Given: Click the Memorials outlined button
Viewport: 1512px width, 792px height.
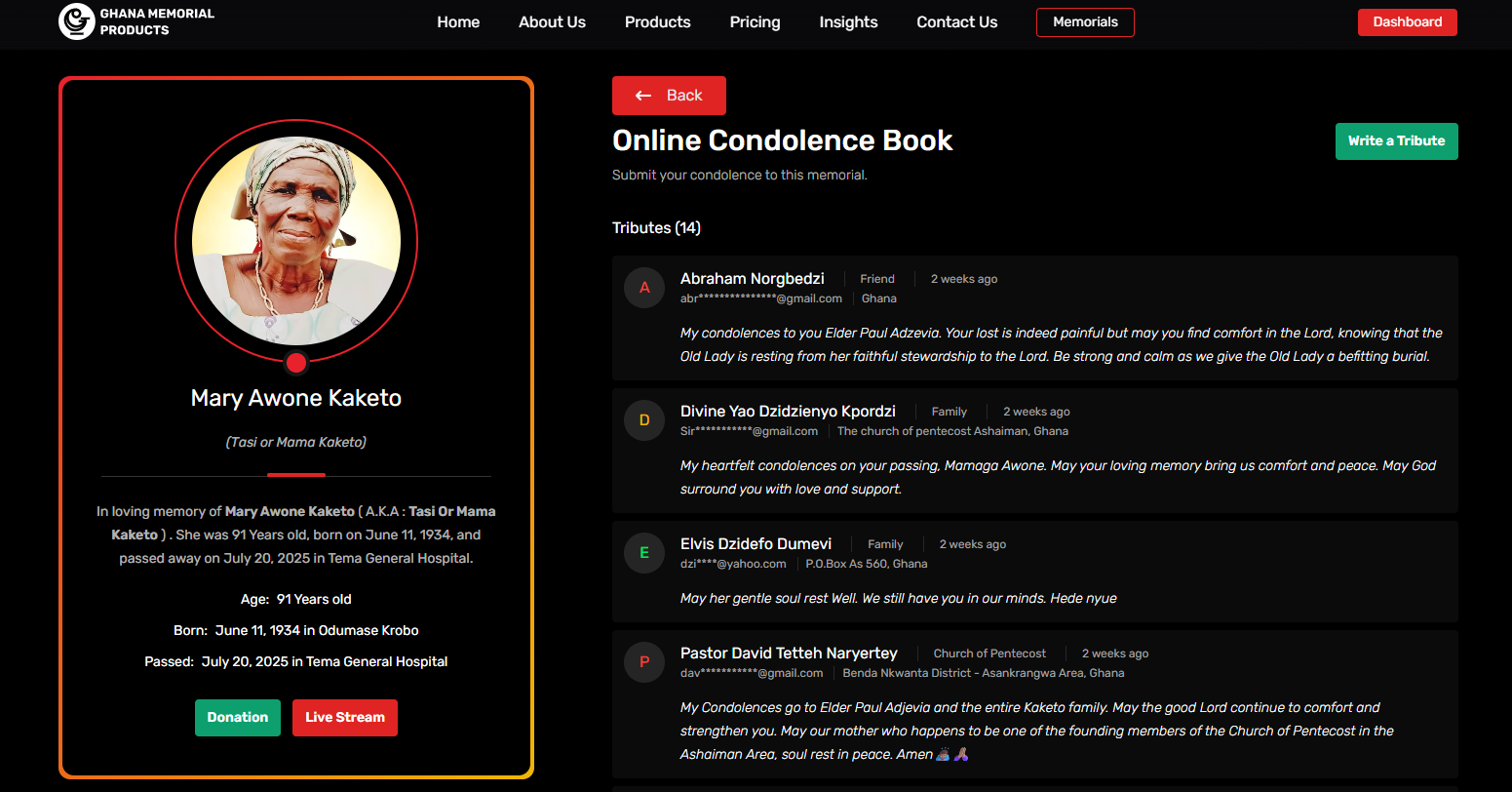Looking at the screenshot, I should (1085, 21).
